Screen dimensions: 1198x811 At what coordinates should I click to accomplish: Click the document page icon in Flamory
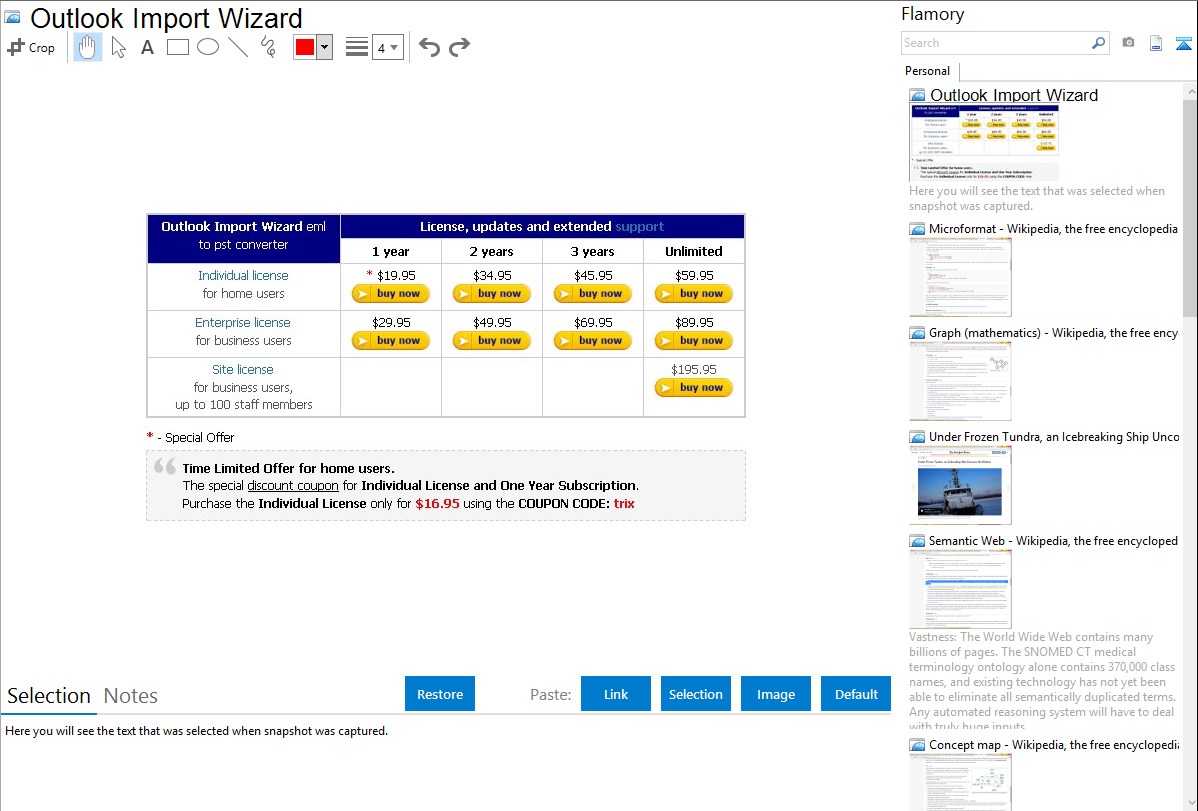pyautogui.click(x=1156, y=43)
